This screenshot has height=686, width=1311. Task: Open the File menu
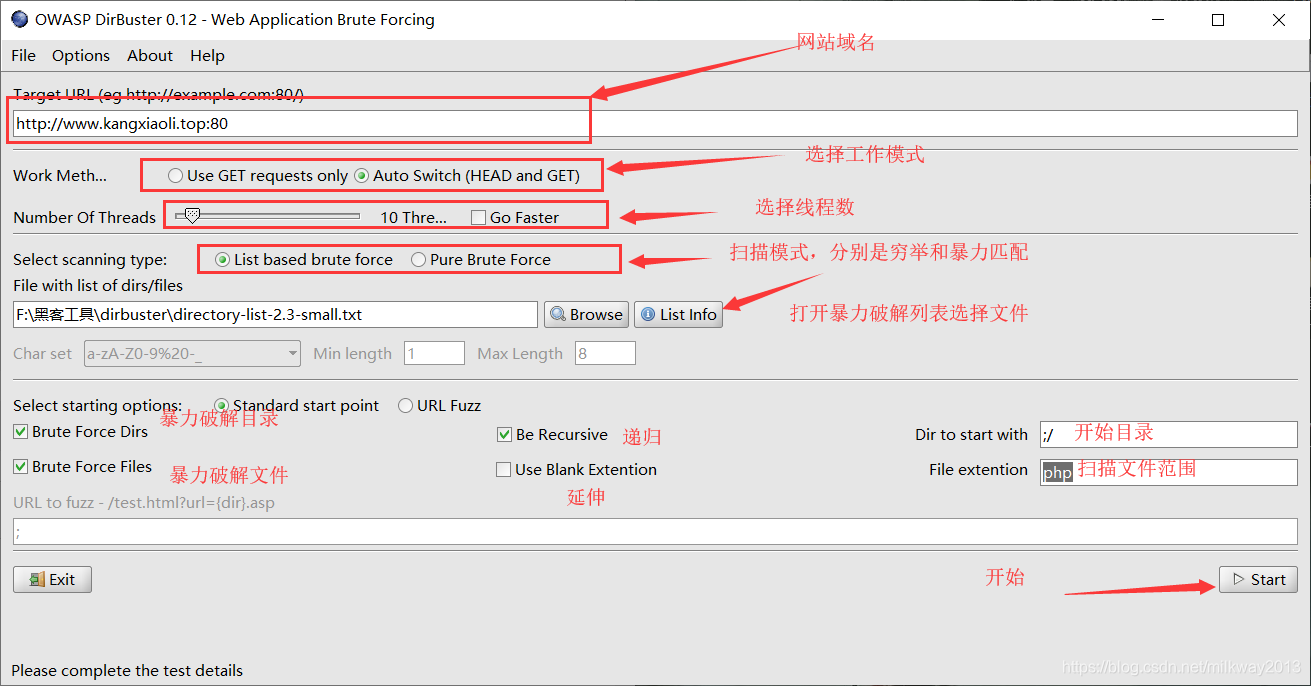coord(23,56)
